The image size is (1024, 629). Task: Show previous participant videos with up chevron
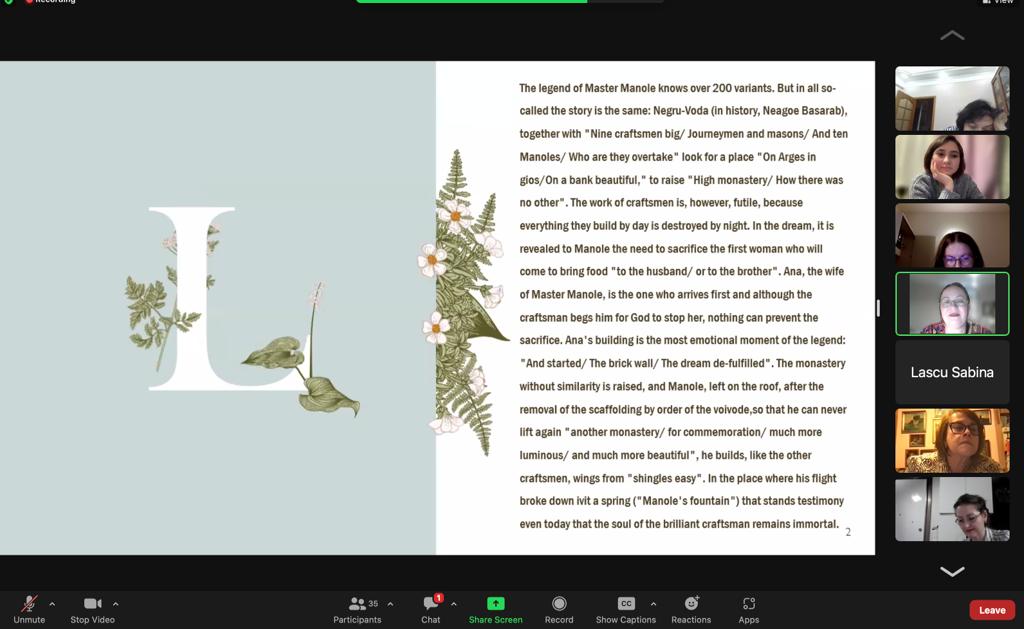tap(952, 35)
